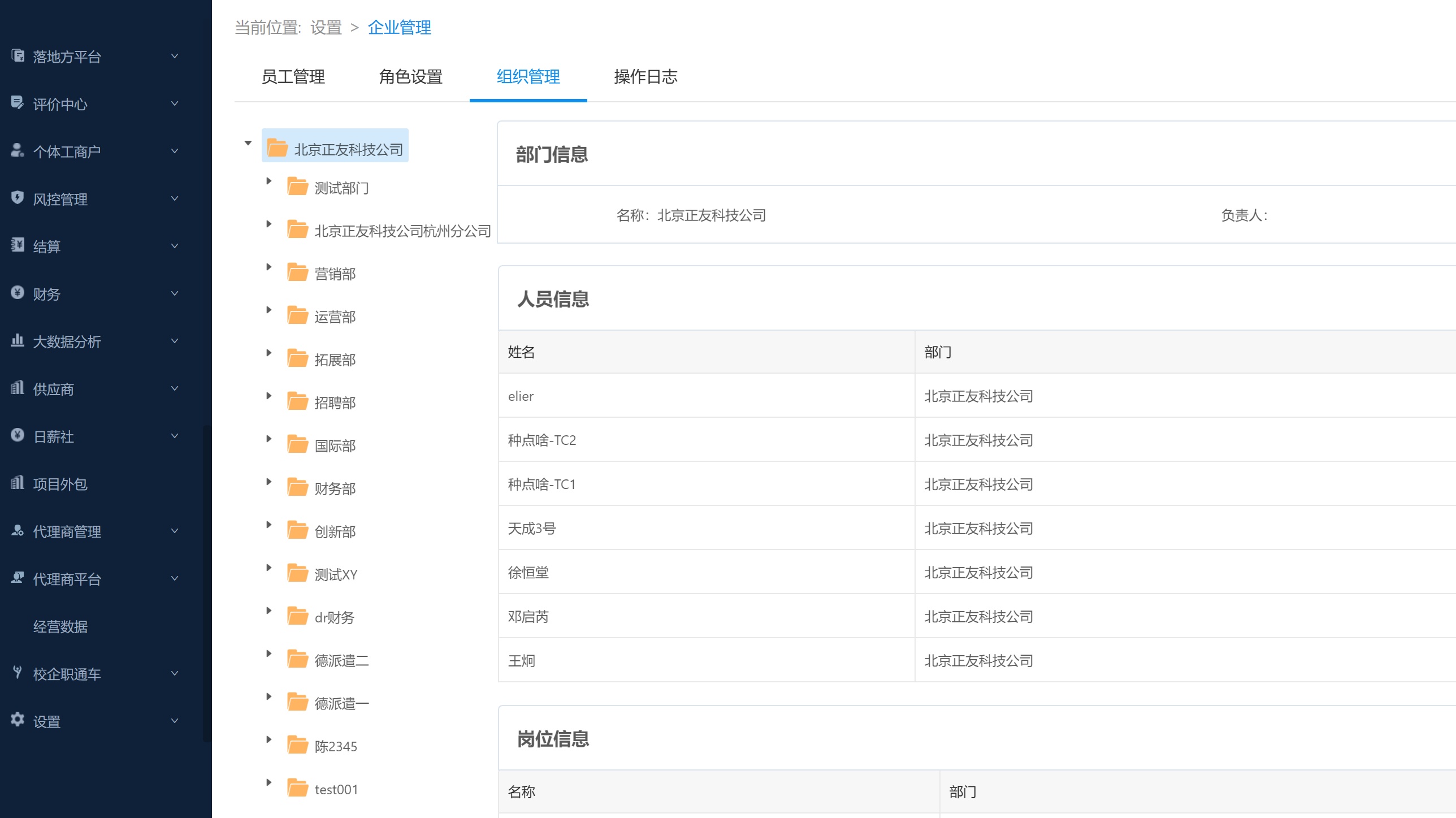
Task: Click the 设置 gear icon
Action: click(18, 720)
